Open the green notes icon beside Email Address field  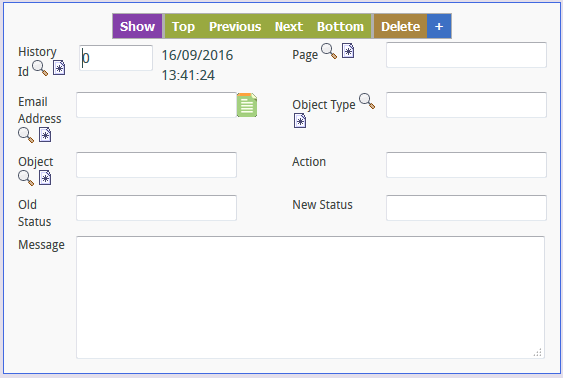(x=247, y=105)
